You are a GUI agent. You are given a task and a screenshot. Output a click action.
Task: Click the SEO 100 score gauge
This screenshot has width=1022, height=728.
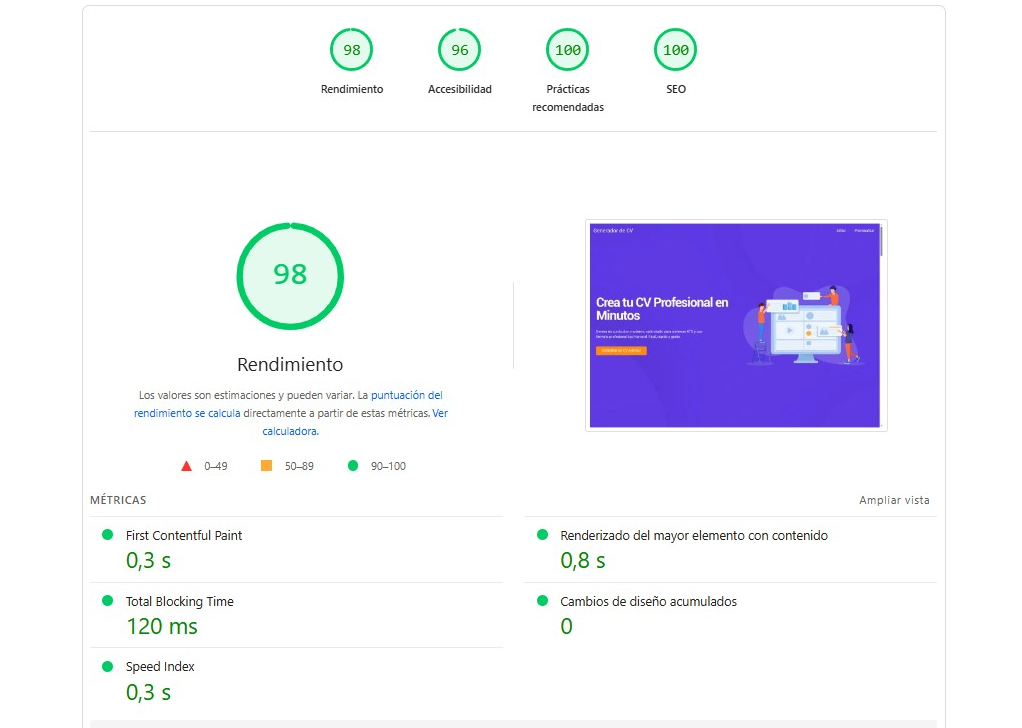click(x=675, y=50)
